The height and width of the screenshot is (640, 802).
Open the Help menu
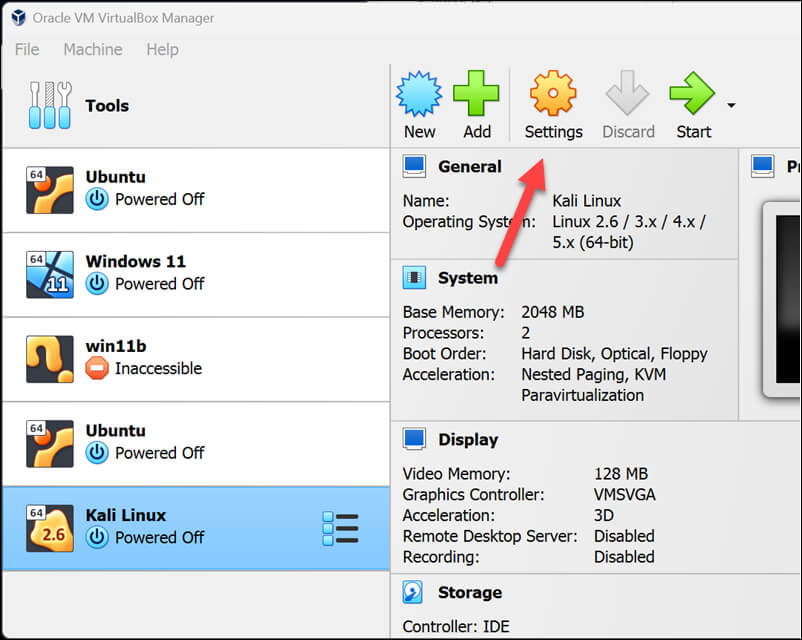pyautogui.click(x=162, y=49)
